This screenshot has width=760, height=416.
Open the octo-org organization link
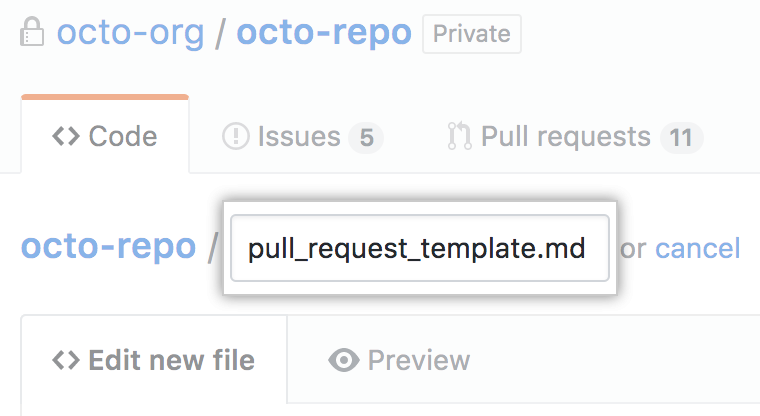pos(130,33)
